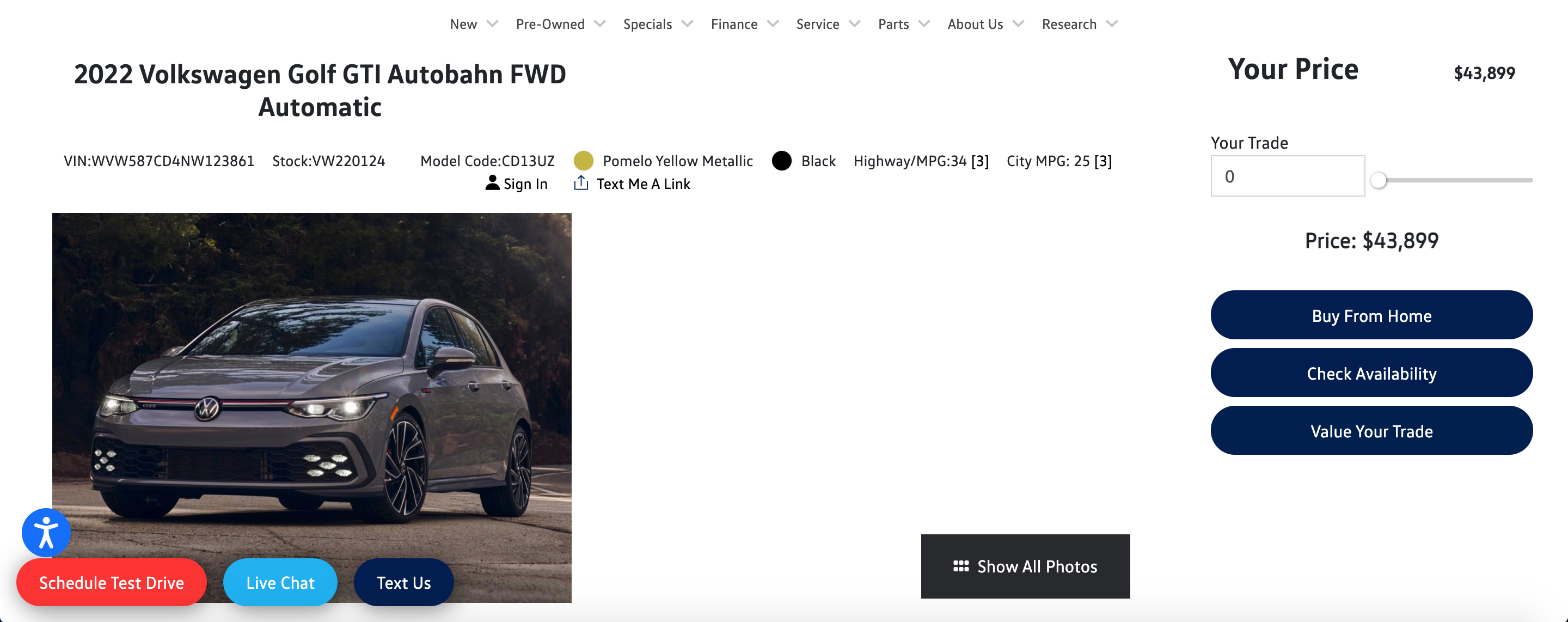The height and width of the screenshot is (622, 1568).
Task: Click the Sign In person icon
Action: [492, 183]
